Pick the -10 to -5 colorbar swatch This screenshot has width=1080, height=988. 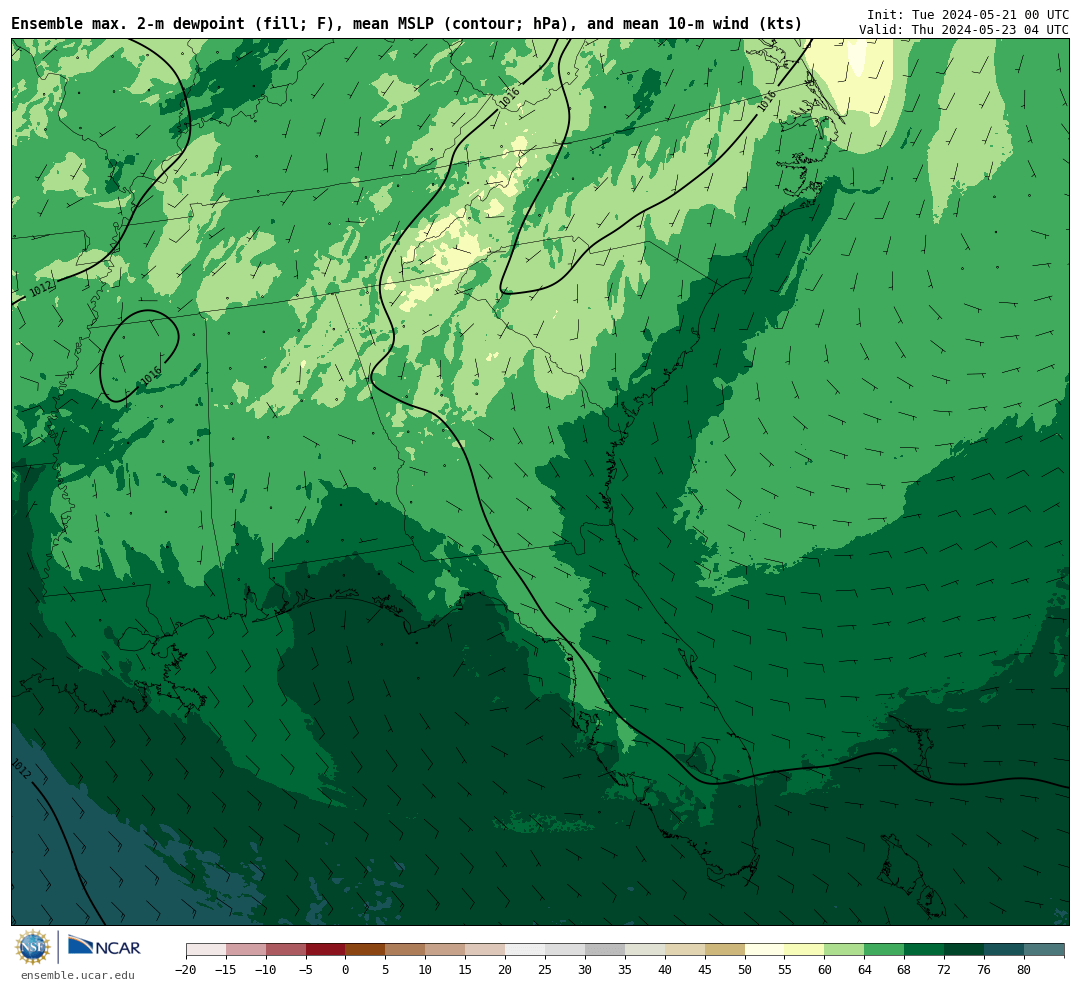(x=286, y=950)
